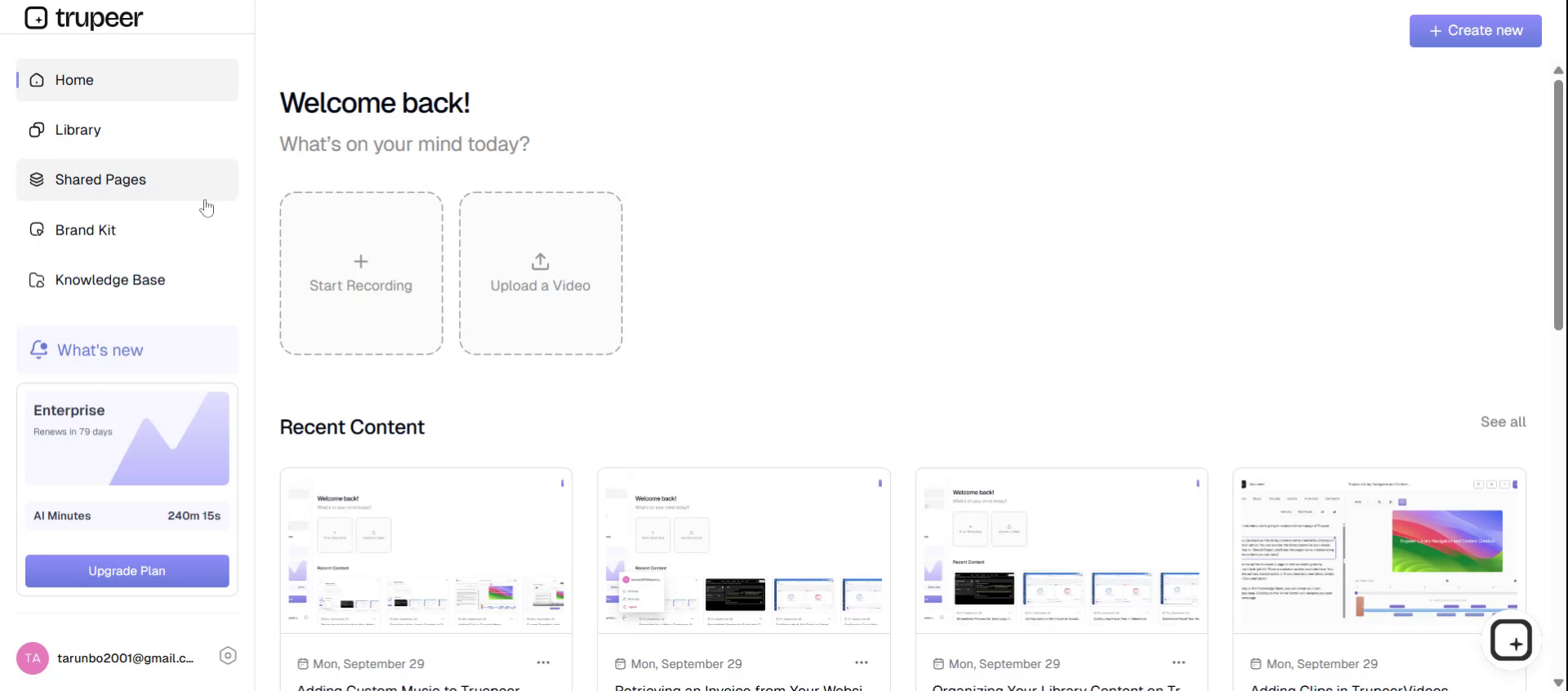This screenshot has width=1568, height=691.
Task: Click calendar icon on Organizing Your Library card
Action: click(938, 664)
